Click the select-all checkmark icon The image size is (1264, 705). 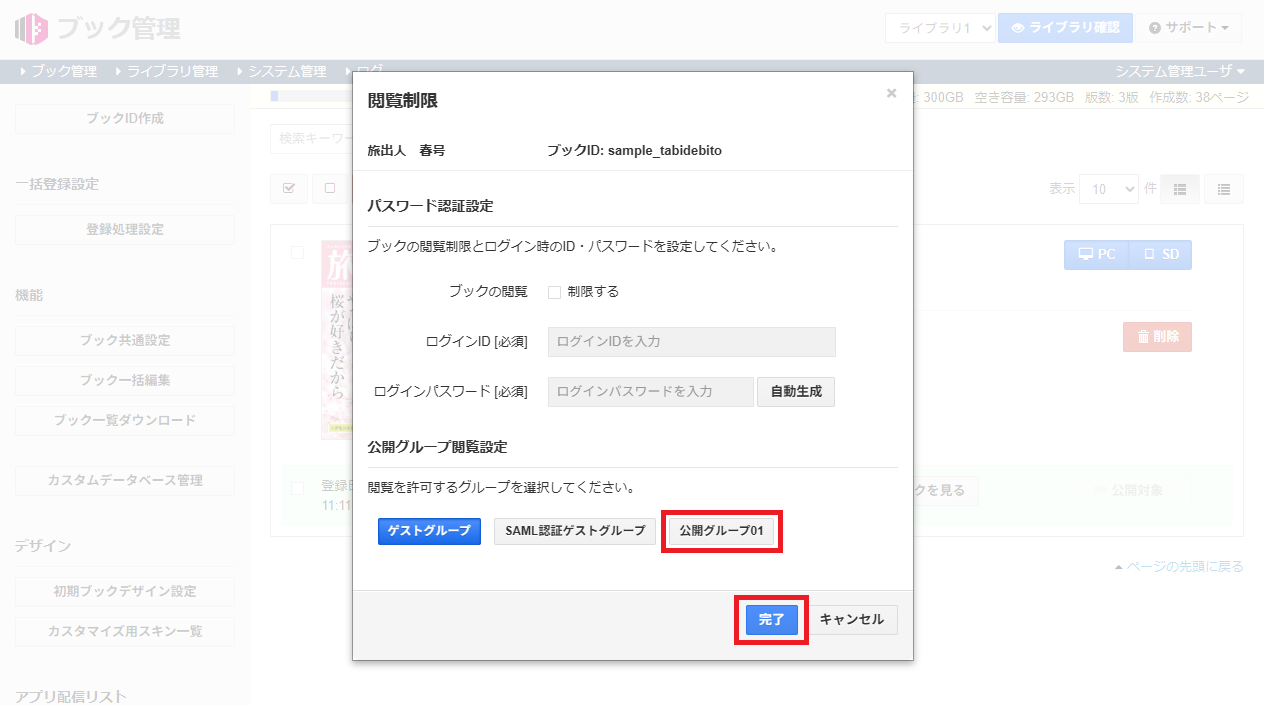(289, 189)
